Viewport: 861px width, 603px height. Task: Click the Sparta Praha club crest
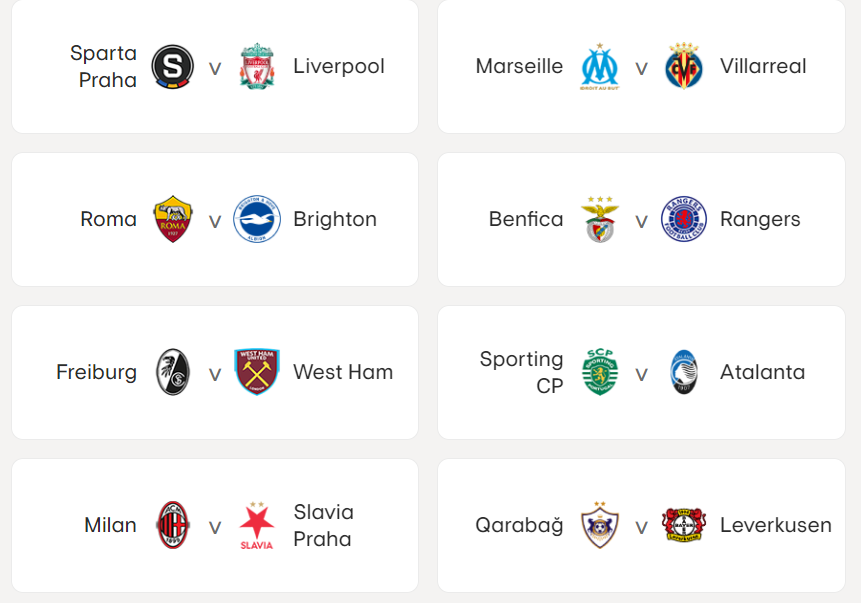coord(172,66)
